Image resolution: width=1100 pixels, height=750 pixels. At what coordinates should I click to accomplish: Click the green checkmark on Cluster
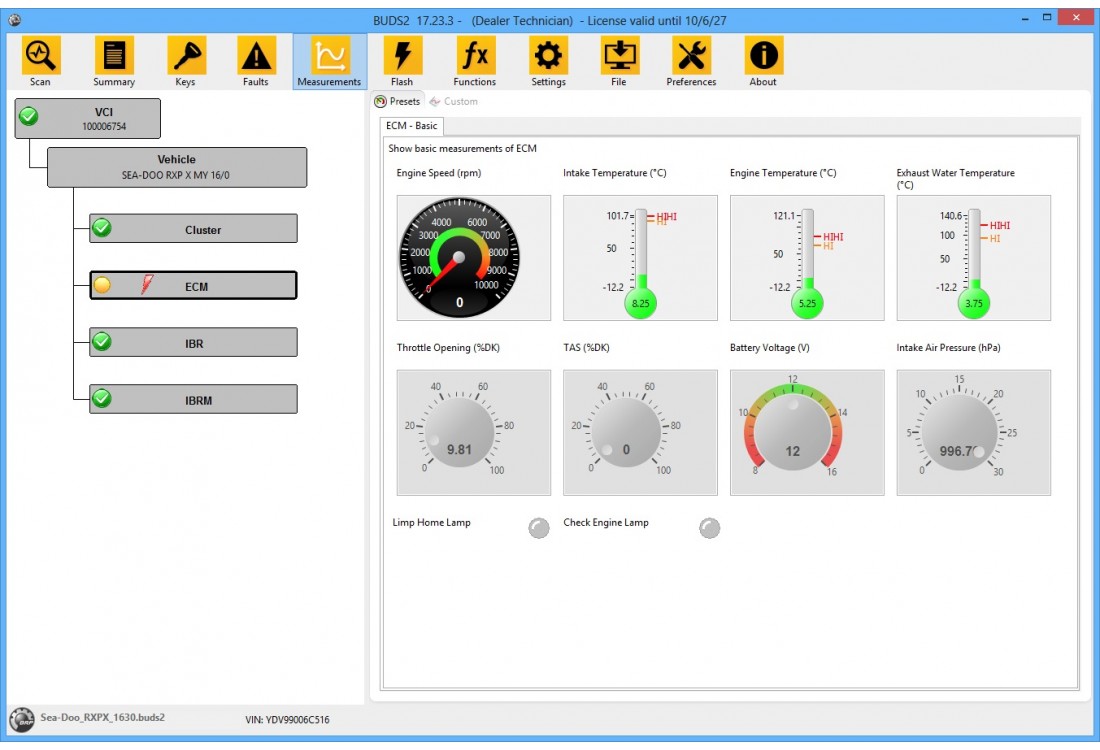pyautogui.click(x=100, y=228)
